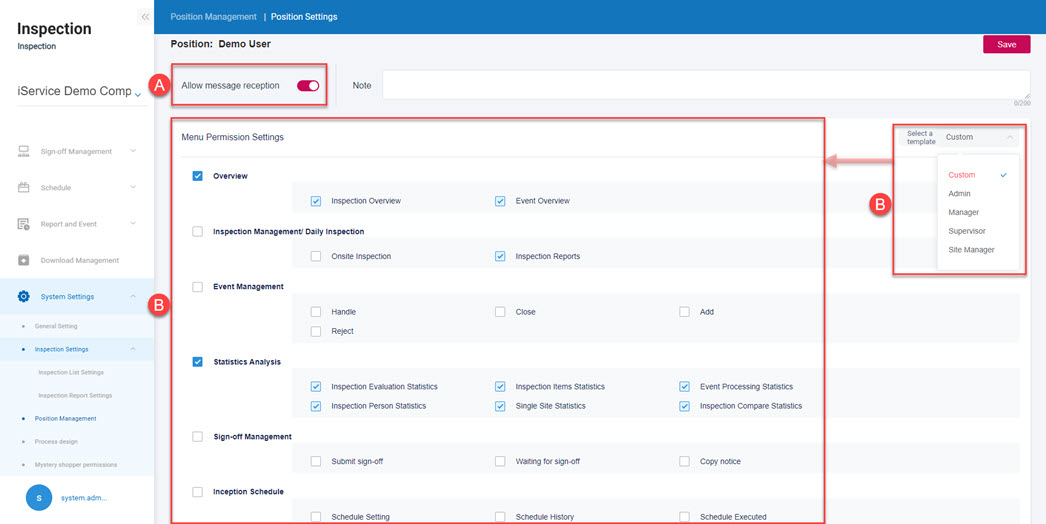Image resolution: width=1046 pixels, height=524 pixels.
Task: Uncheck the Inspection Reports checkbox
Action: point(500,256)
